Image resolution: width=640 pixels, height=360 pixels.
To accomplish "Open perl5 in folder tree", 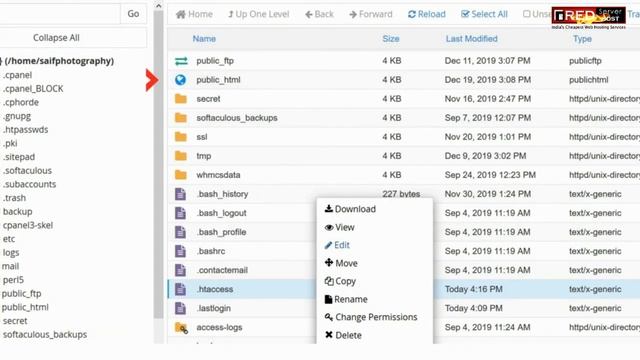I will tap(13, 280).
